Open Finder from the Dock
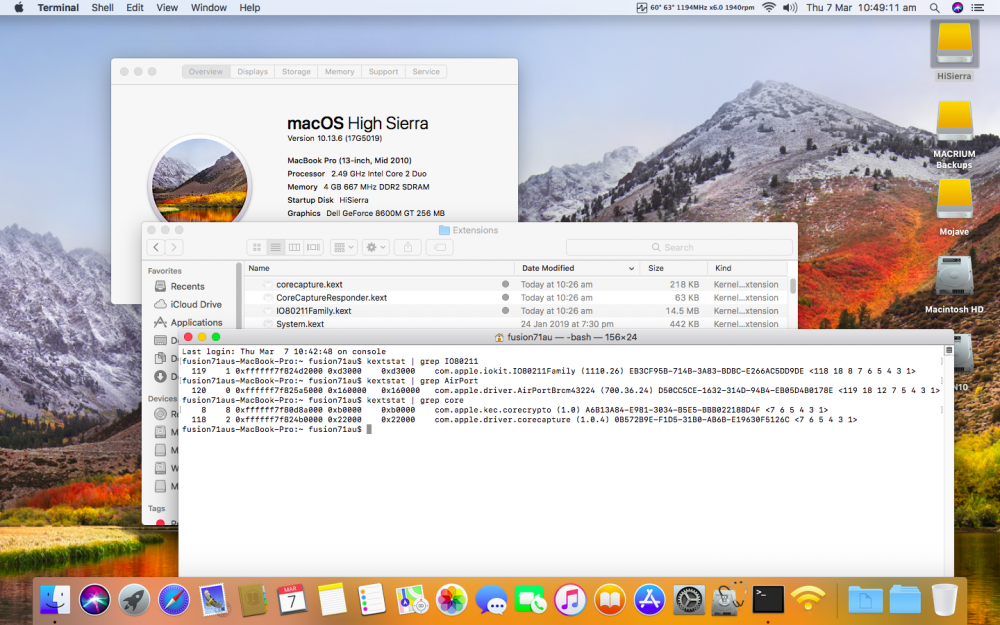 [55, 599]
